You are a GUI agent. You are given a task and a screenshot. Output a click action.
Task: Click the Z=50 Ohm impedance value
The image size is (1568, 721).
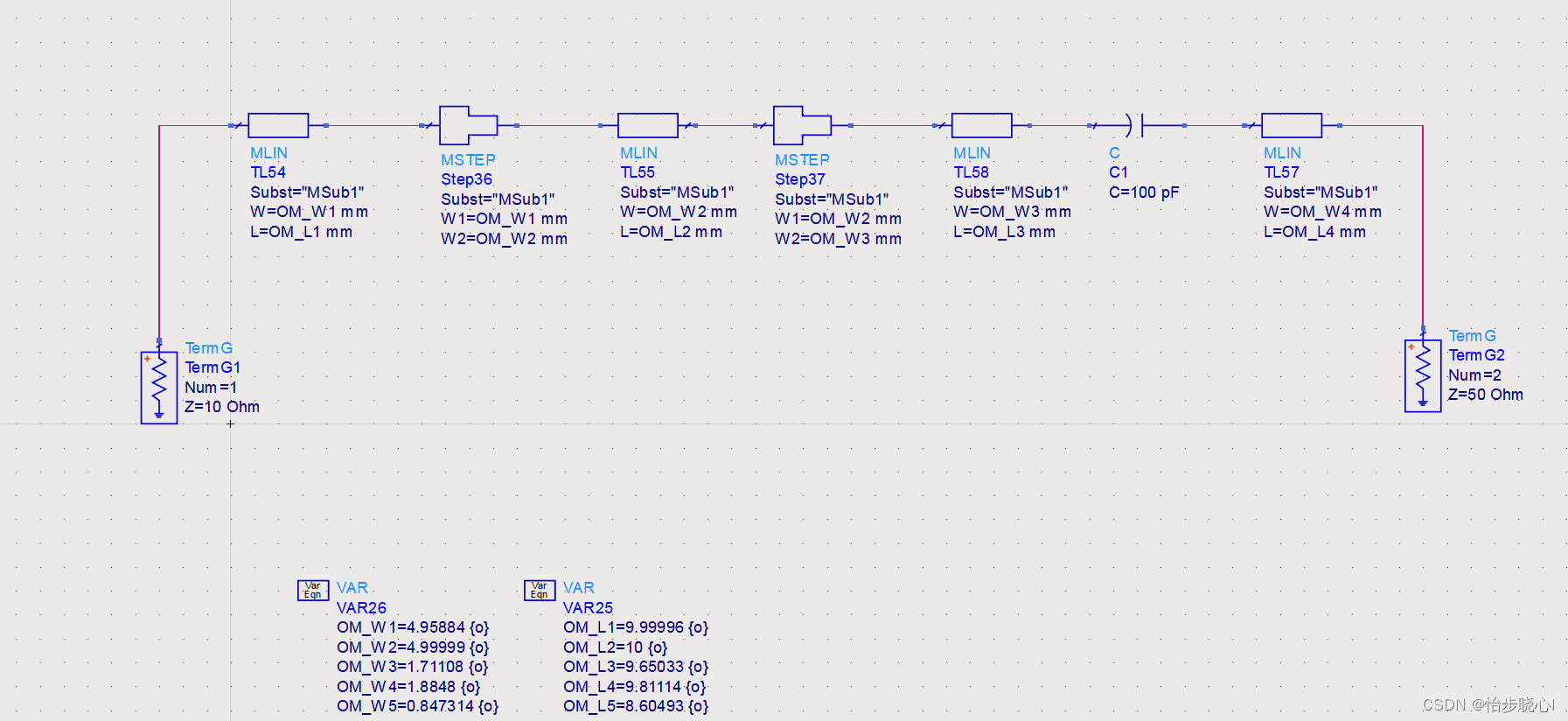(x=1486, y=395)
